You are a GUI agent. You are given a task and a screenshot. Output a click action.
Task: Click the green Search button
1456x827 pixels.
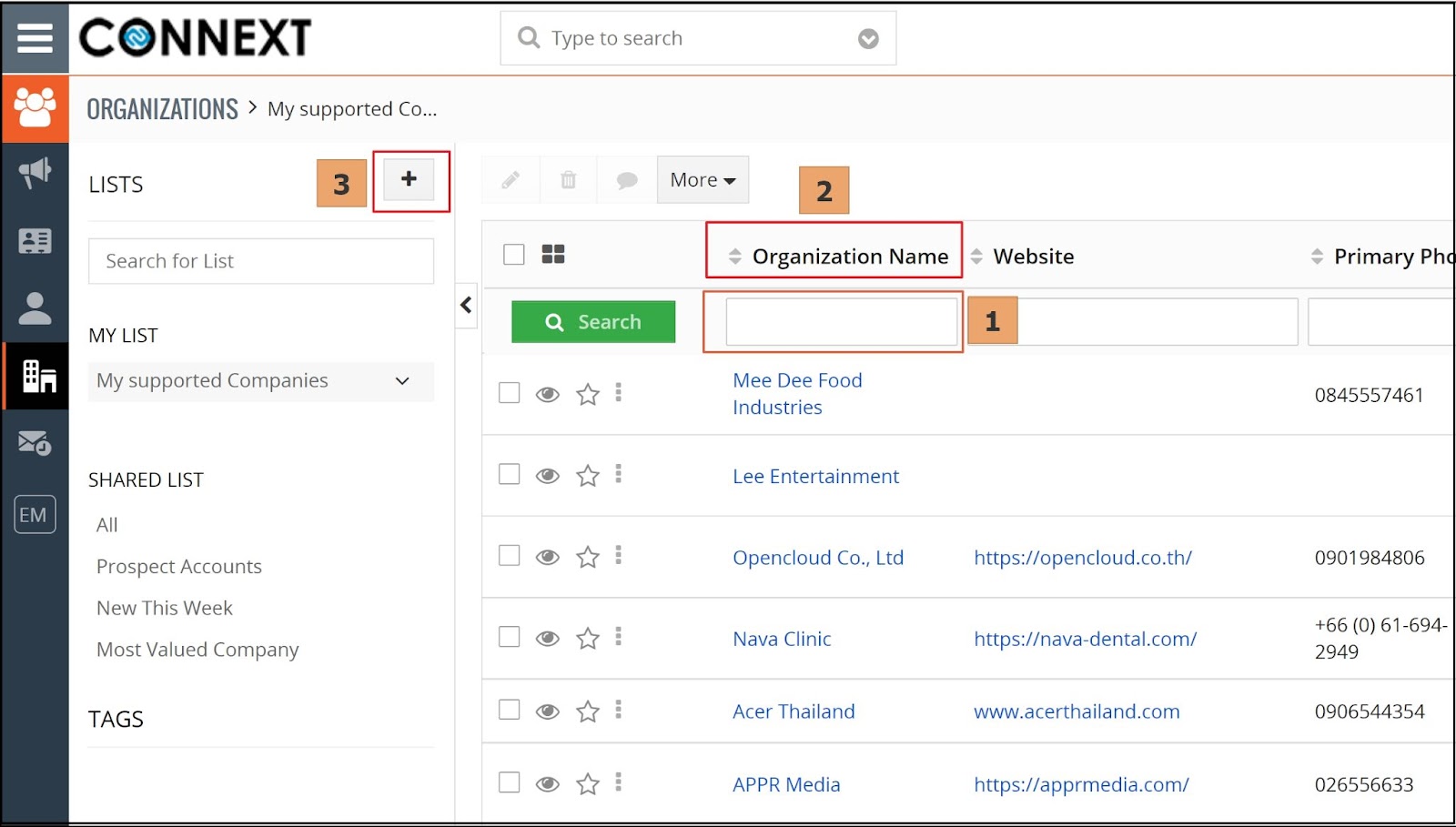(593, 322)
